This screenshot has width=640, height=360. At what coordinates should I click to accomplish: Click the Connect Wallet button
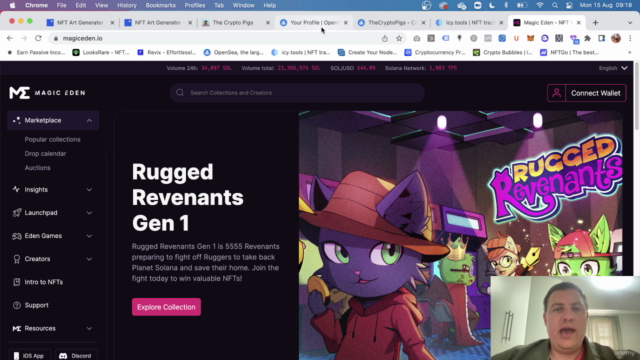click(x=596, y=93)
